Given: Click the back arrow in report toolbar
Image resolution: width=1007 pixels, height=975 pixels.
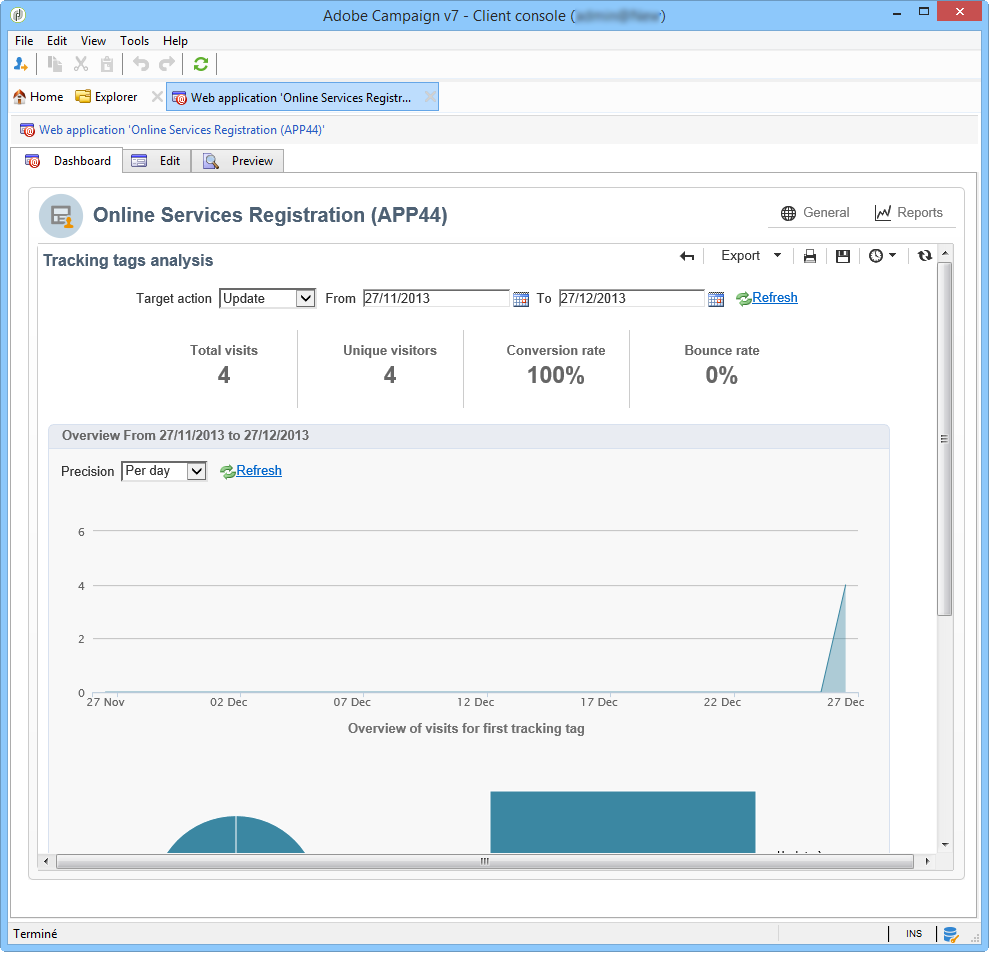Looking at the screenshot, I should click(x=687, y=256).
